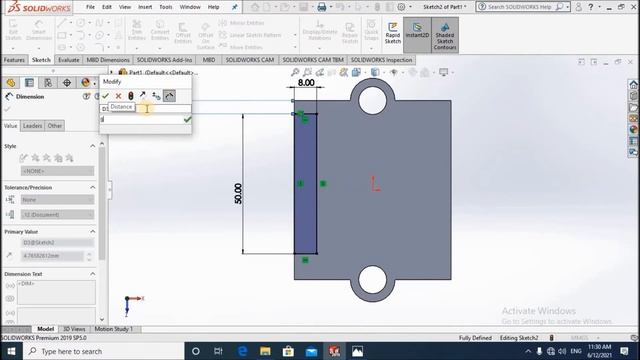Open the 3D Views tab

tap(74, 329)
